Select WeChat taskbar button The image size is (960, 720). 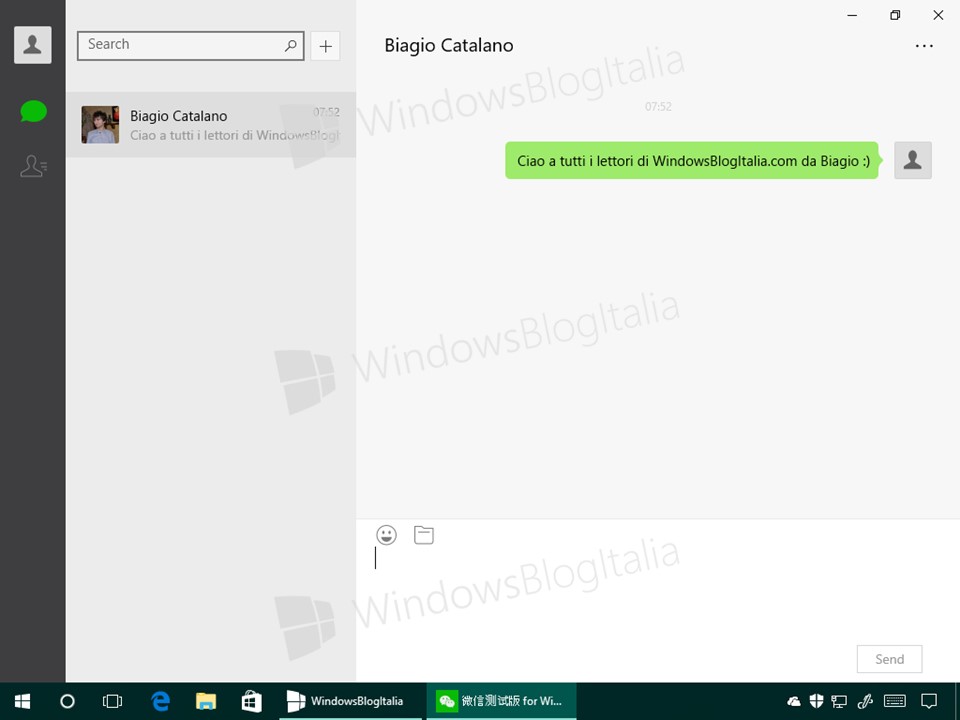(501, 701)
